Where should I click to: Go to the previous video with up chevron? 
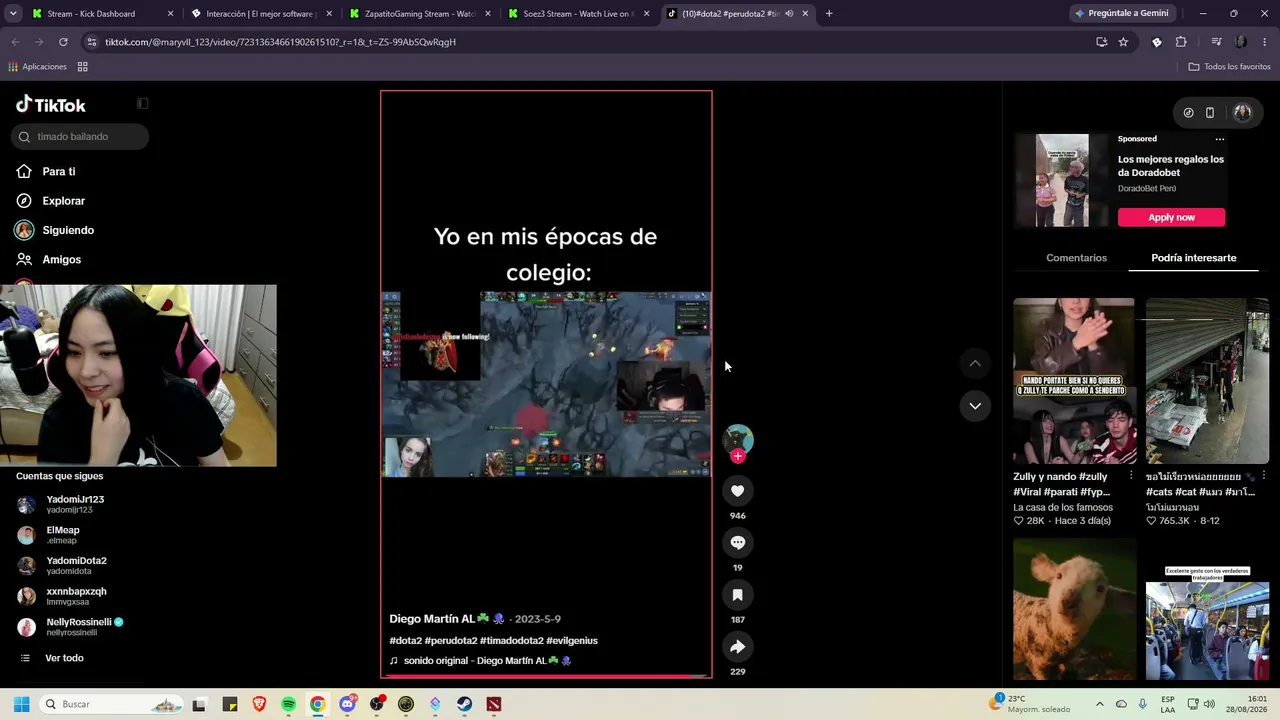point(975,363)
